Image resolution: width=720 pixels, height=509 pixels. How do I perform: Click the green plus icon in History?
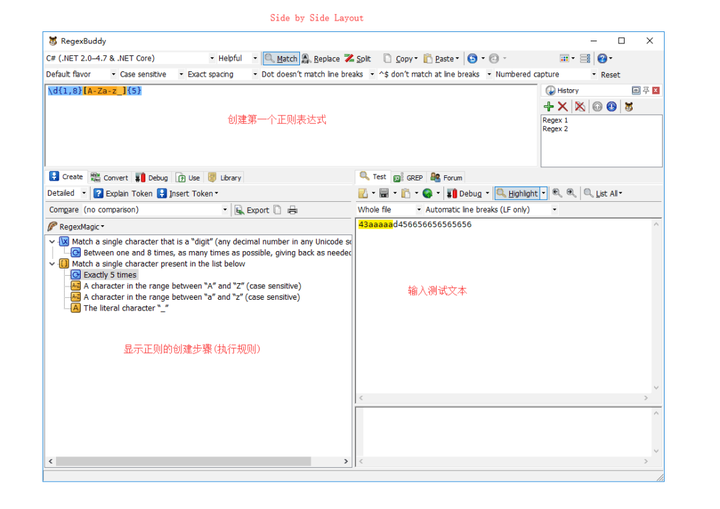click(x=548, y=107)
